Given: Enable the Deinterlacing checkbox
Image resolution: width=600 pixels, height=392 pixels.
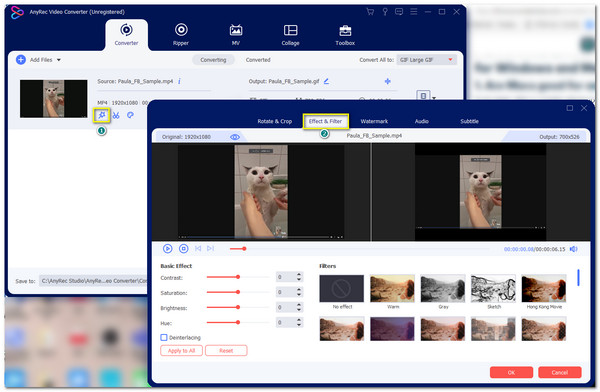Looking at the screenshot, I should click(x=164, y=337).
